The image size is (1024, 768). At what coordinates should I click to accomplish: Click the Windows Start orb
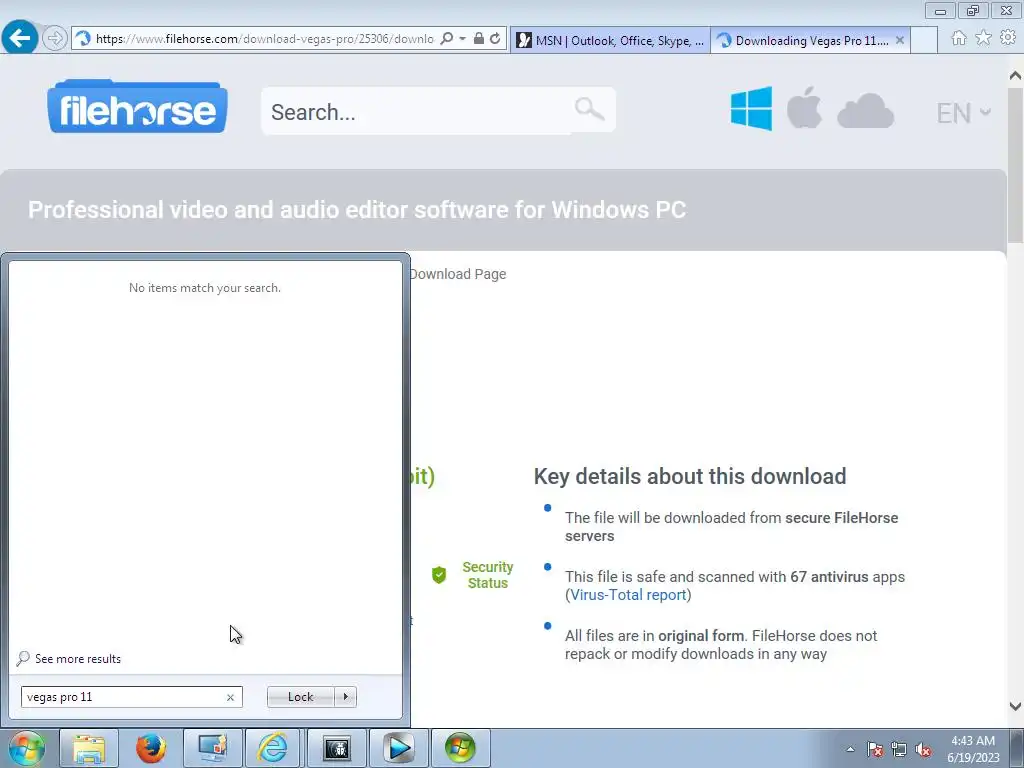click(26, 748)
